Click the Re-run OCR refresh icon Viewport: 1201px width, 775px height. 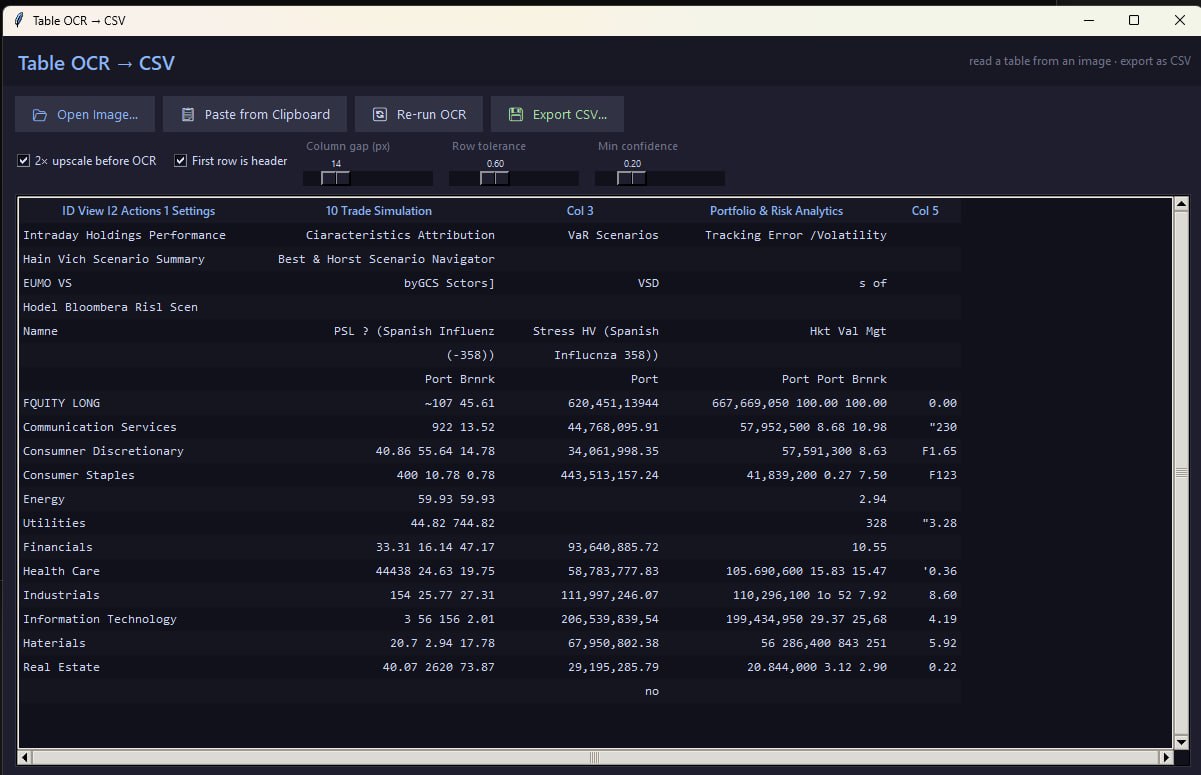point(379,115)
